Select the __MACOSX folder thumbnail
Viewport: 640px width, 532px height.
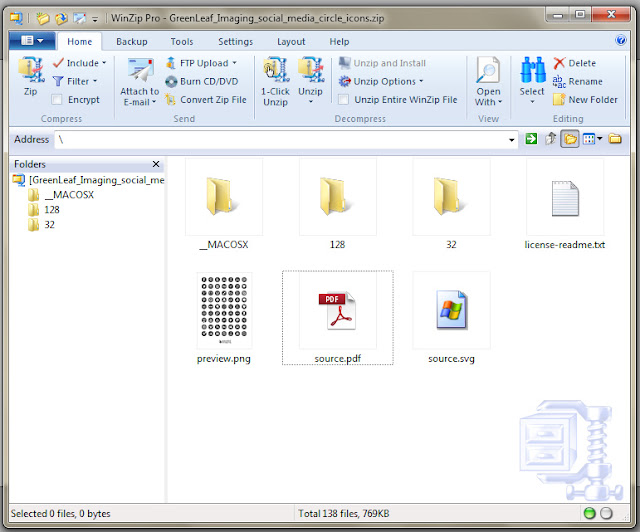(224, 197)
